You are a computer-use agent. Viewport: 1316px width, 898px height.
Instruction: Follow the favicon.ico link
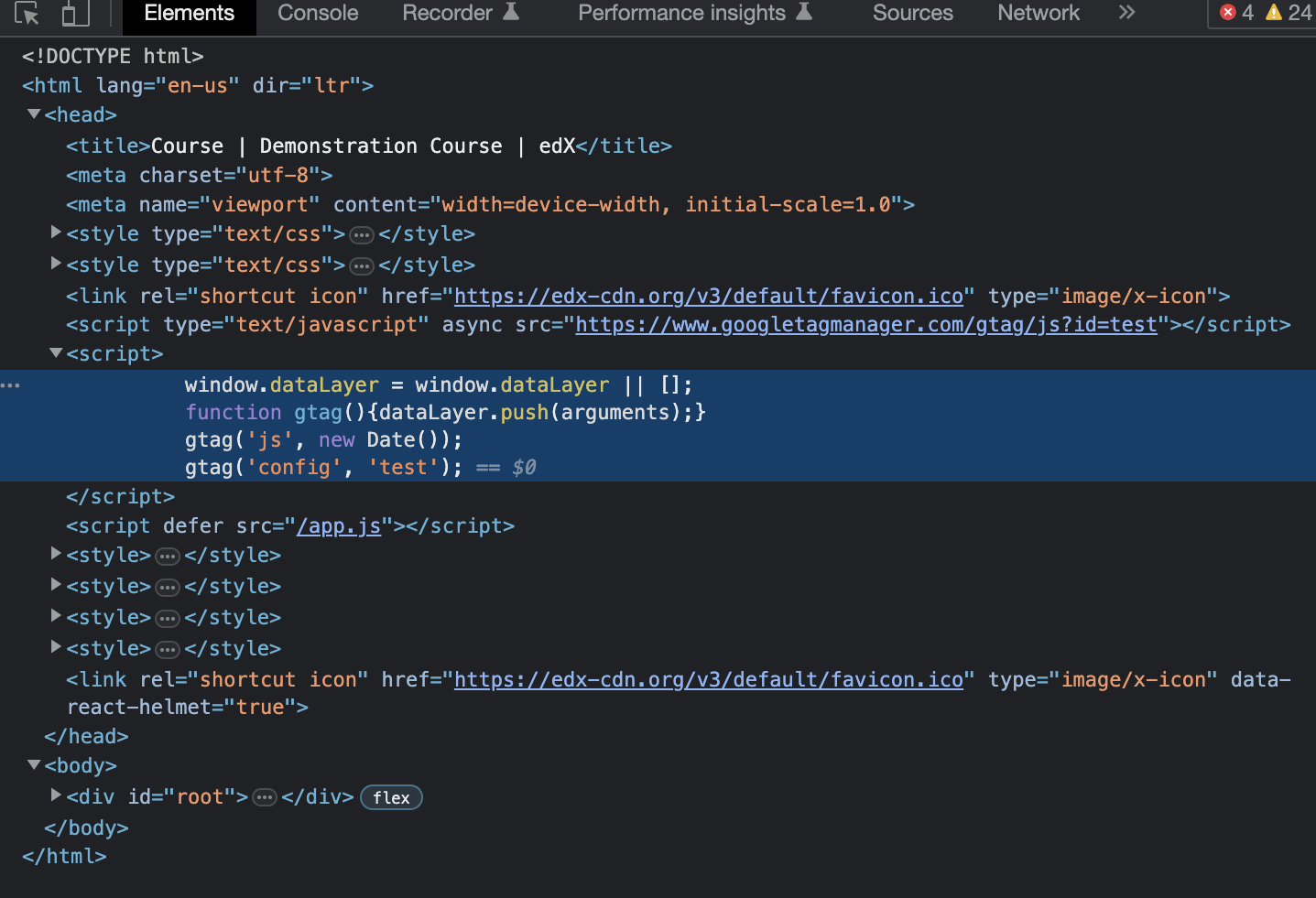click(708, 295)
